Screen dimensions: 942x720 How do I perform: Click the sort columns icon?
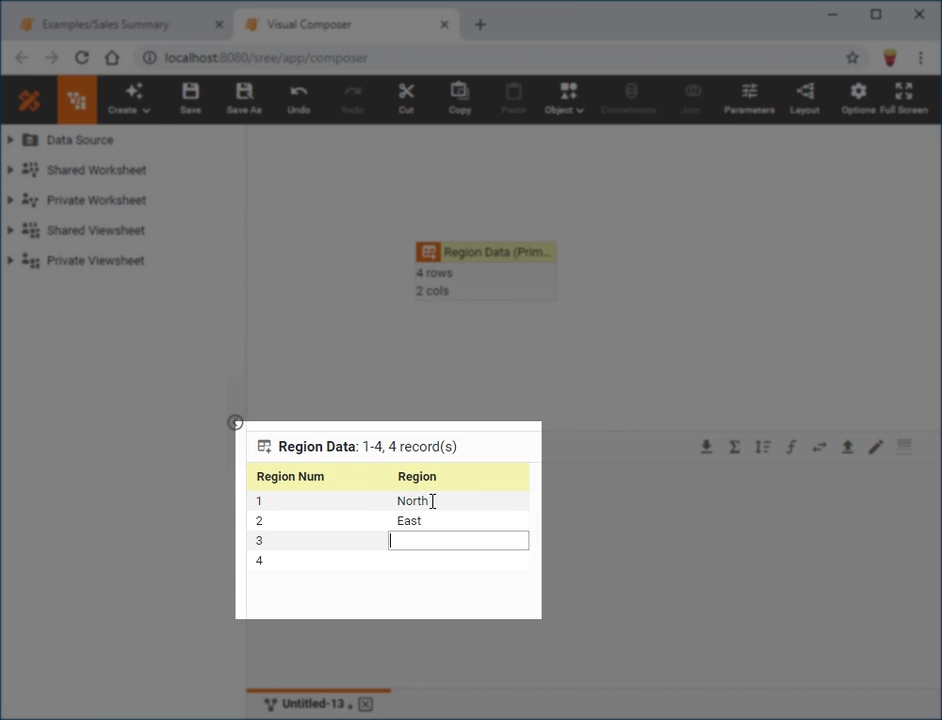pos(762,447)
